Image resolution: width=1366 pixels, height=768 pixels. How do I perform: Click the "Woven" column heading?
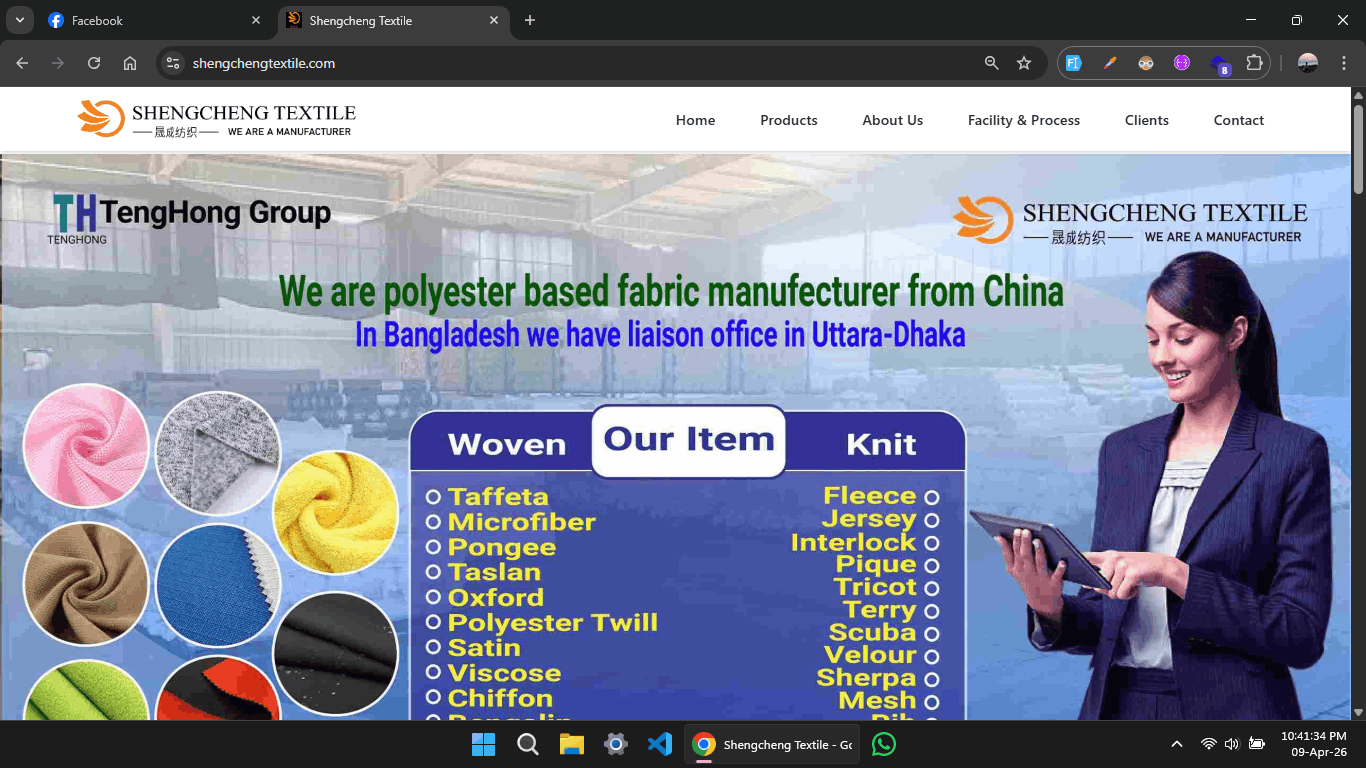(x=507, y=445)
